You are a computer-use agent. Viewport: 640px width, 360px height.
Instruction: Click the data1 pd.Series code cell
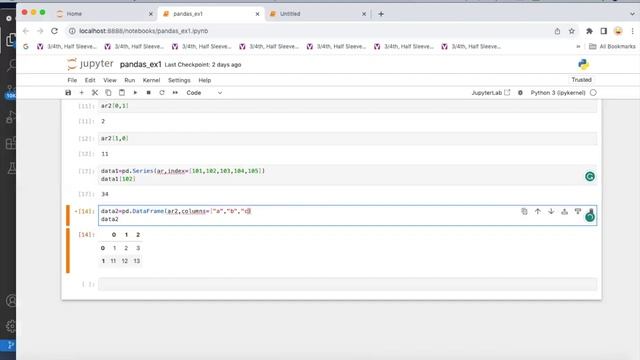click(x=347, y=175)
